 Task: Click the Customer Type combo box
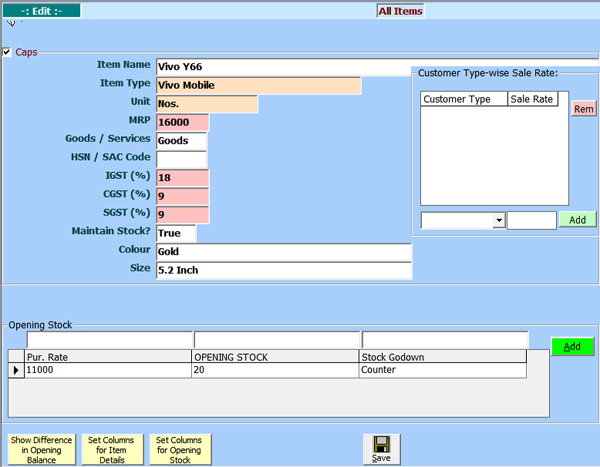click(463, 220)
